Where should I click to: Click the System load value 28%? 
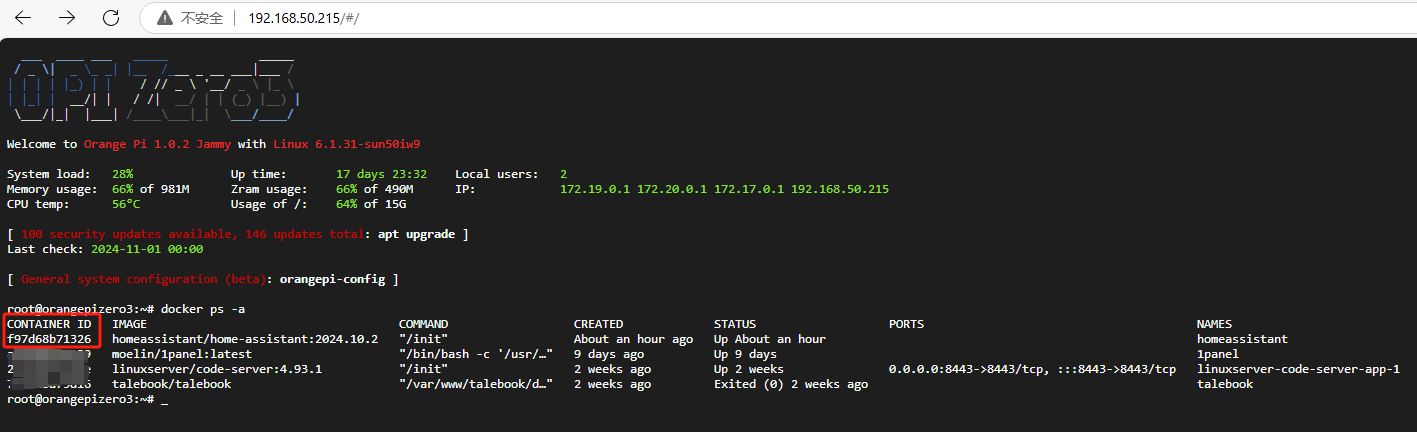click(x=122, y=174)
